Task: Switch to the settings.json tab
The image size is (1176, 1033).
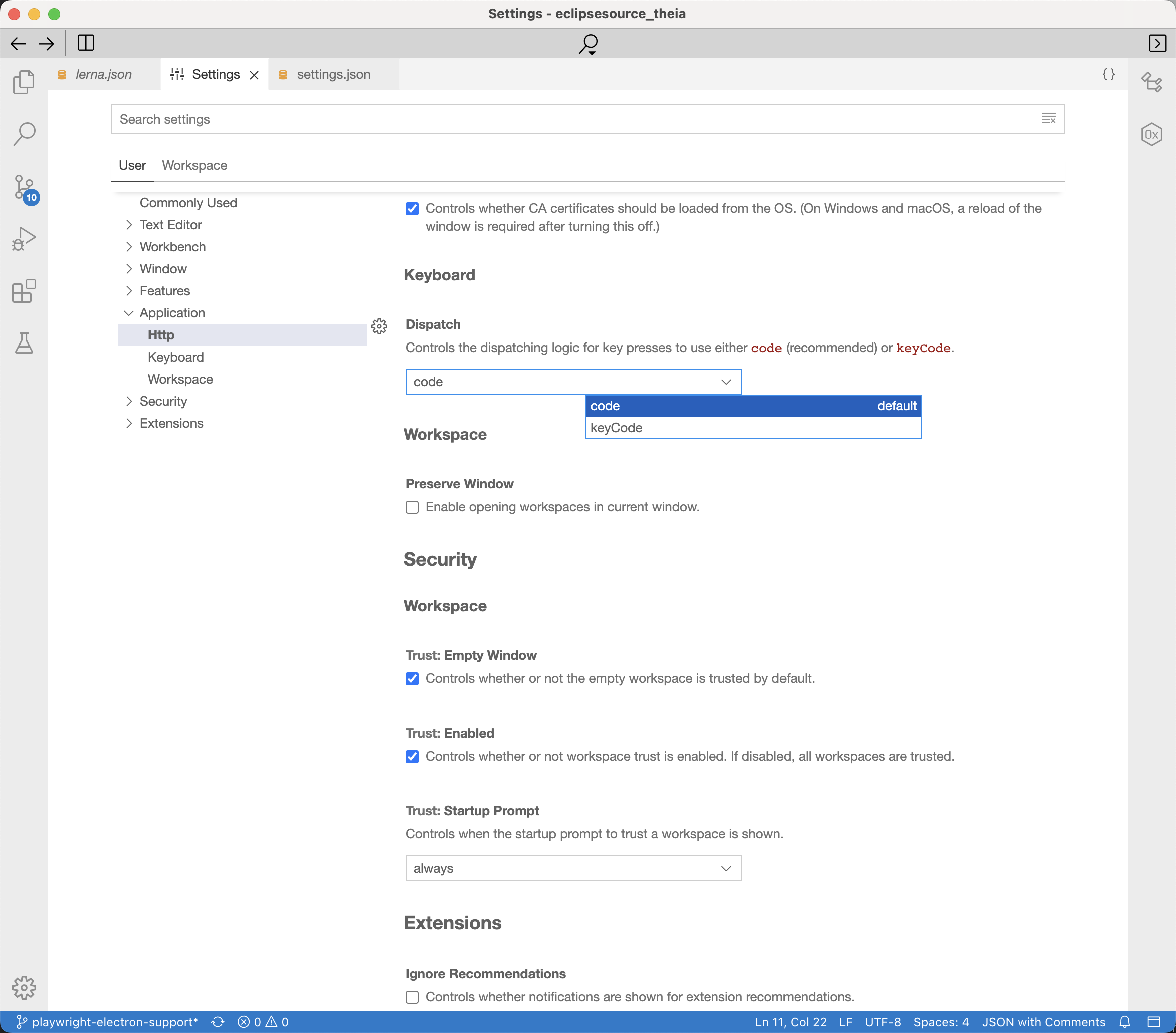Action: 333,74
